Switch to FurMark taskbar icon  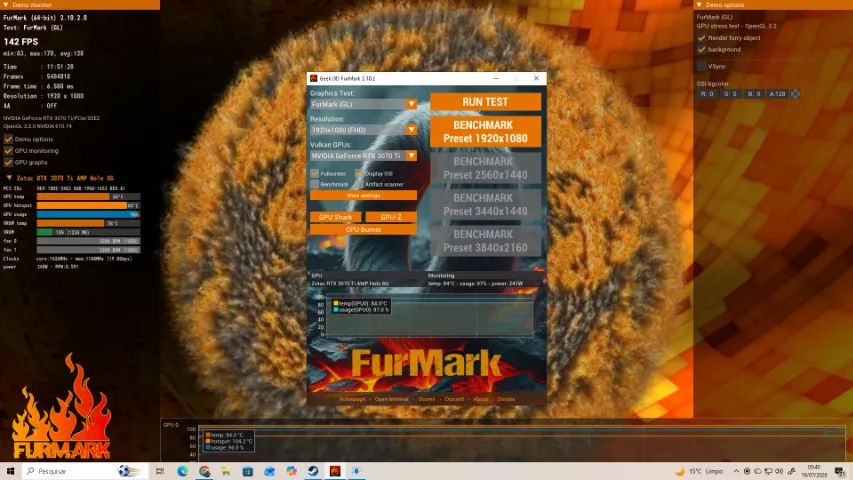[335, 471]
